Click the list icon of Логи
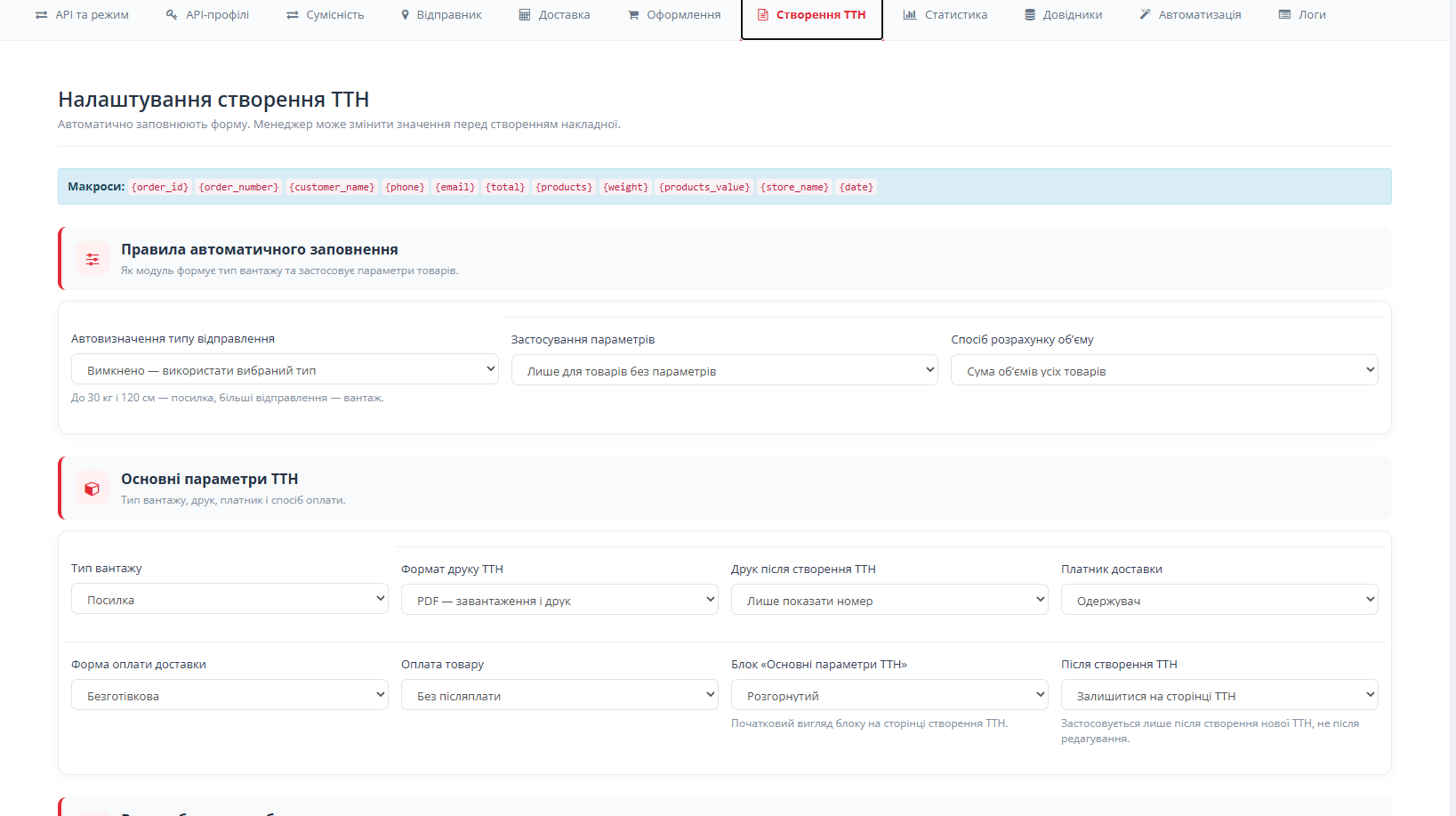Viewport: 1456px width, 816px height. pos(1284,15)
